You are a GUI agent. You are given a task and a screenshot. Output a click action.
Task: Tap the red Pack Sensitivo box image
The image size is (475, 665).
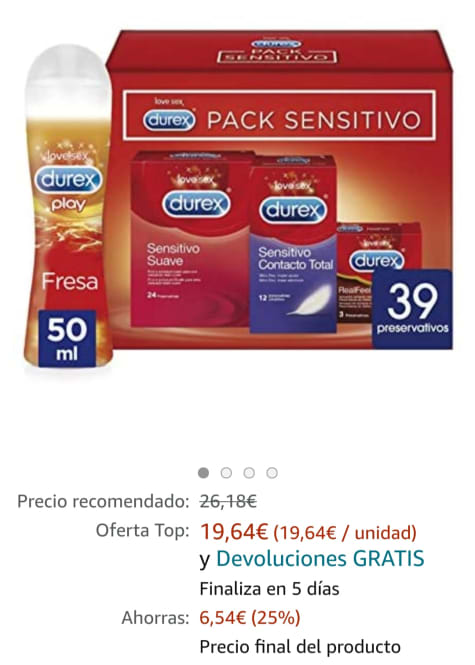tap(280, 189)
